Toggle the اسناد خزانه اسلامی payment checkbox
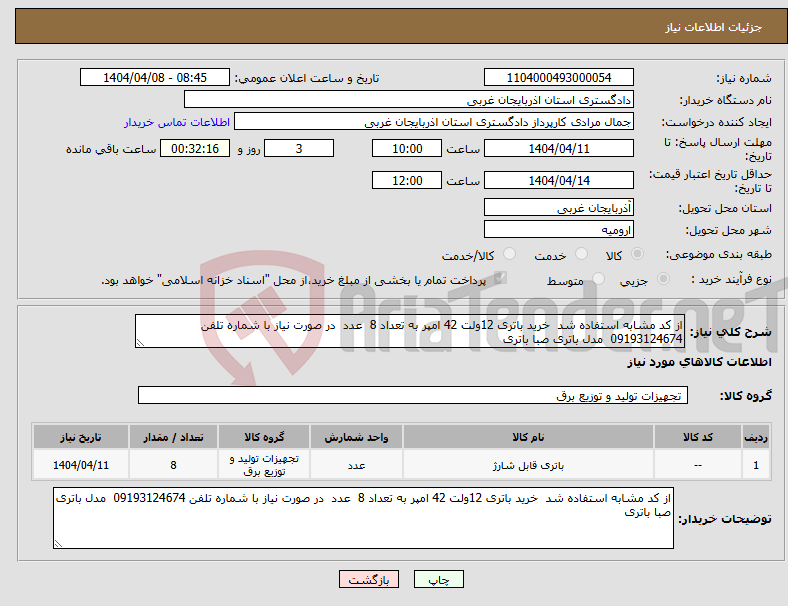This screenshot has height=606, width=788. (500, 278)
